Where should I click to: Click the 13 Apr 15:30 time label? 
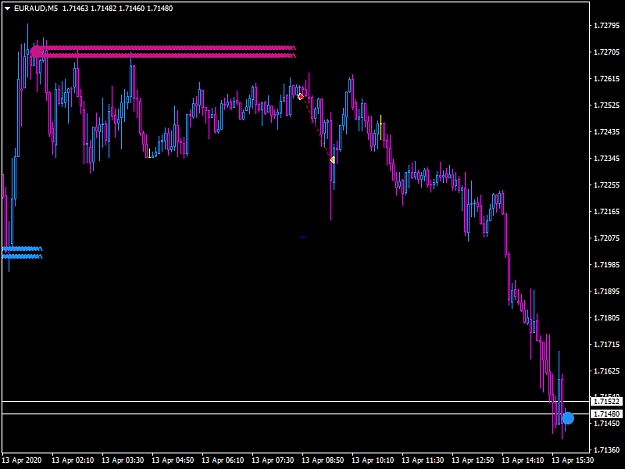click(x=573, y=460)
